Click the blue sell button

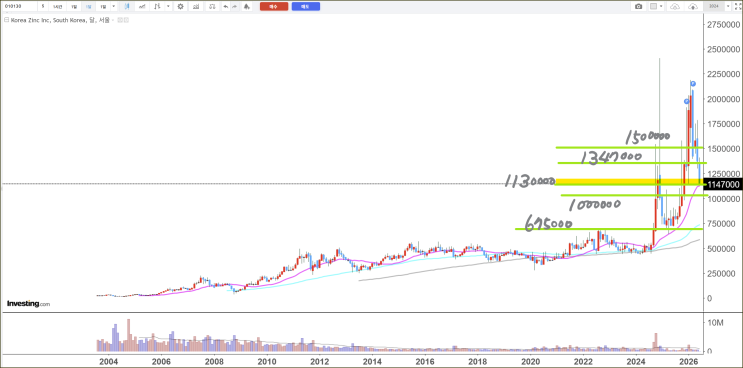(x=306, y=6)
